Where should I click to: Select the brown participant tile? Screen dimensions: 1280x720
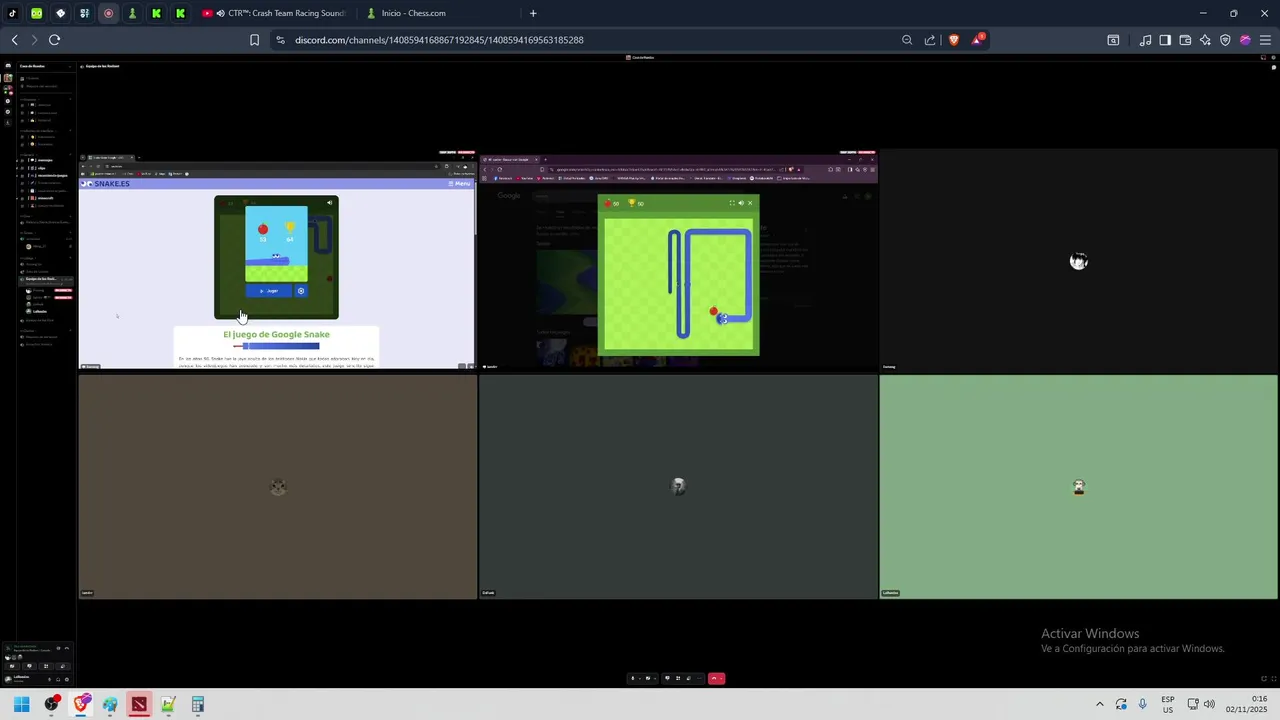point(278,487)
